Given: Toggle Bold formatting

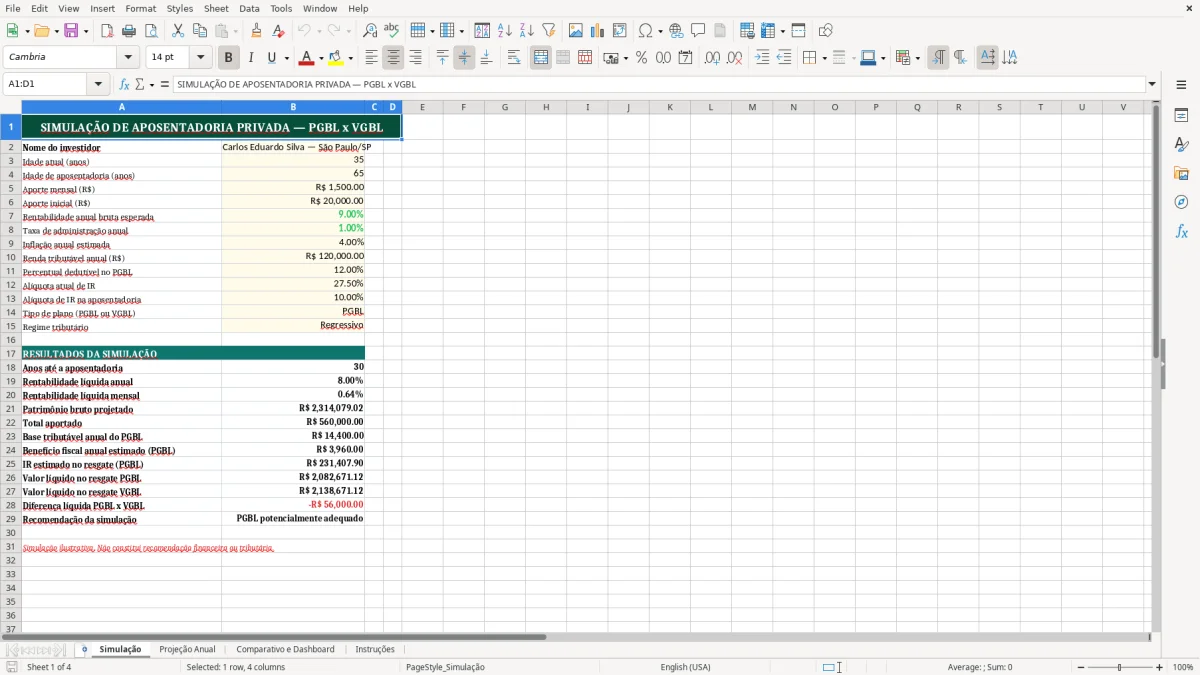Looking at the screenshot, I should pos(229,58).
